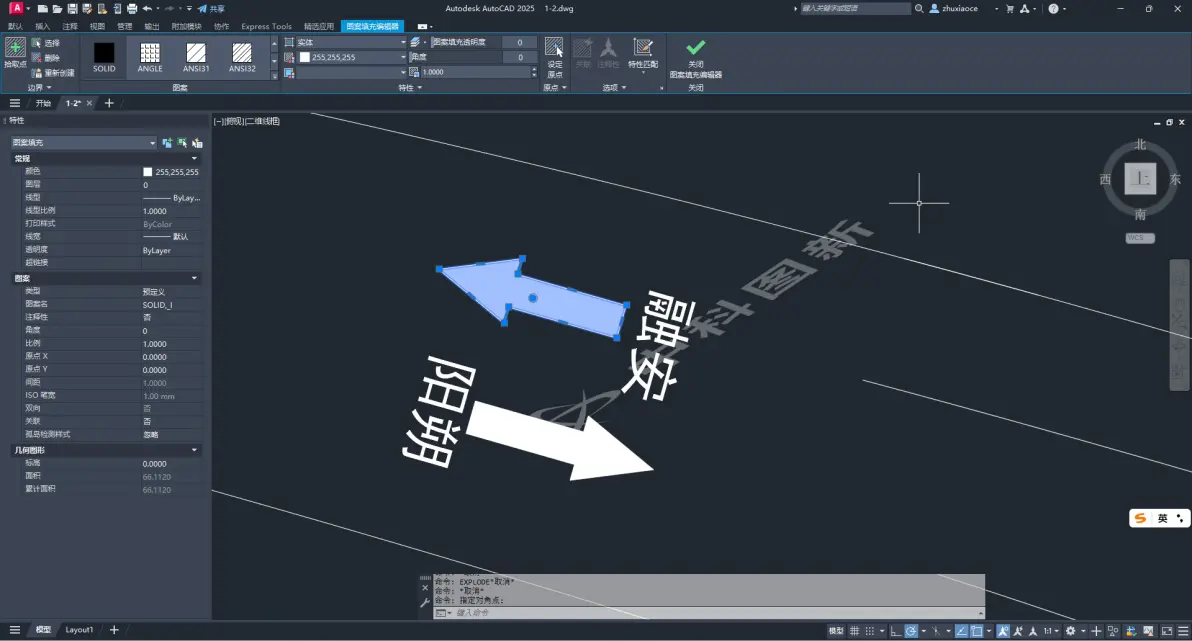Toggle annotation visibility in status bar
1192x641 pixels.
pyautogui.click(x=1003, y=630)
